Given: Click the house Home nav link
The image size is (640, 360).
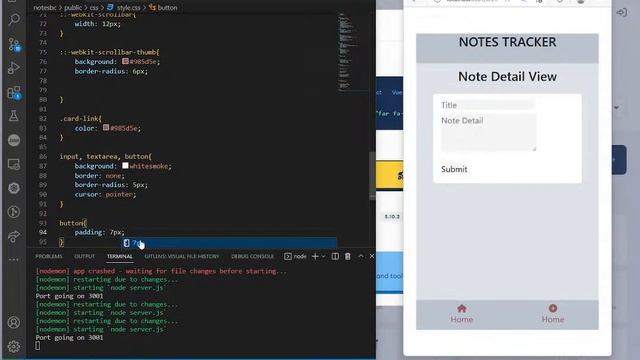Looking at the screenshot, I should (x=462, y=314).
